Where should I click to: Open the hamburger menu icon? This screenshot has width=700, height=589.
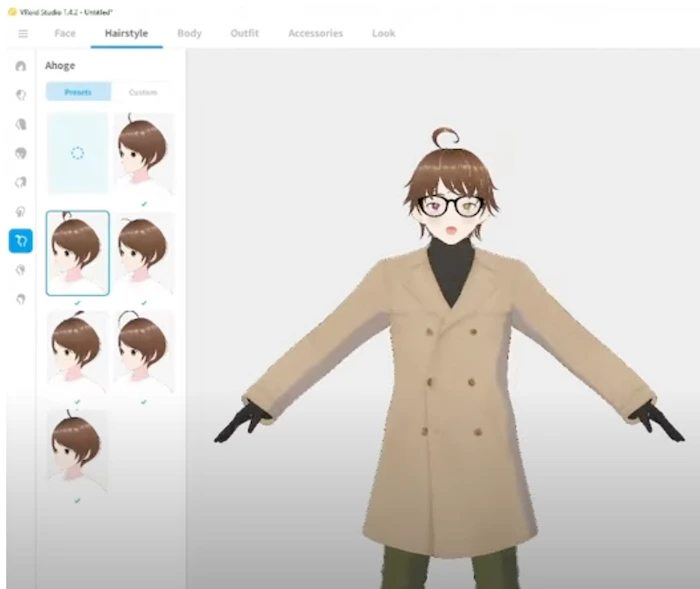point(23,33)
